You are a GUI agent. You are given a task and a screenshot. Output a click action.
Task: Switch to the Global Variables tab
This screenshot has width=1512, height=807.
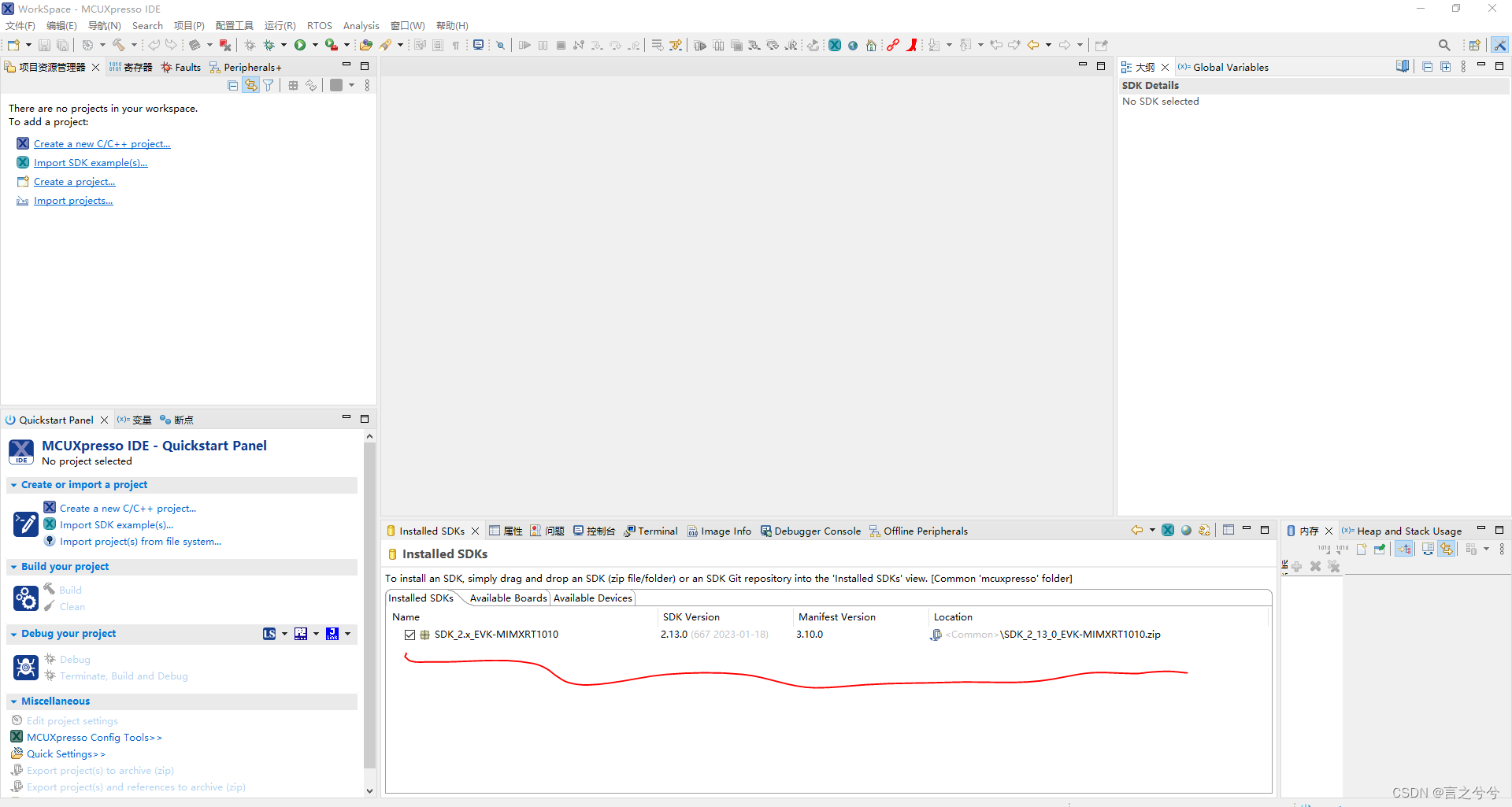[1223, 67]
